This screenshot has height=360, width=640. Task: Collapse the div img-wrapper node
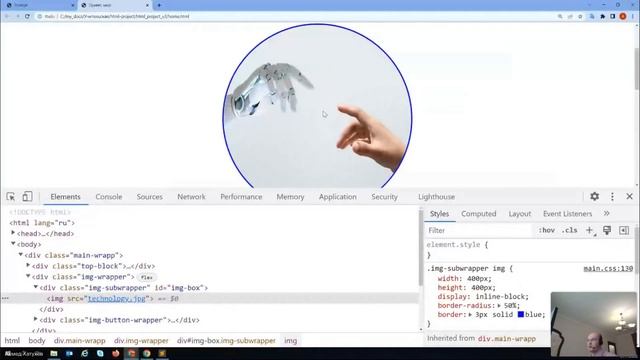[28, 276]
